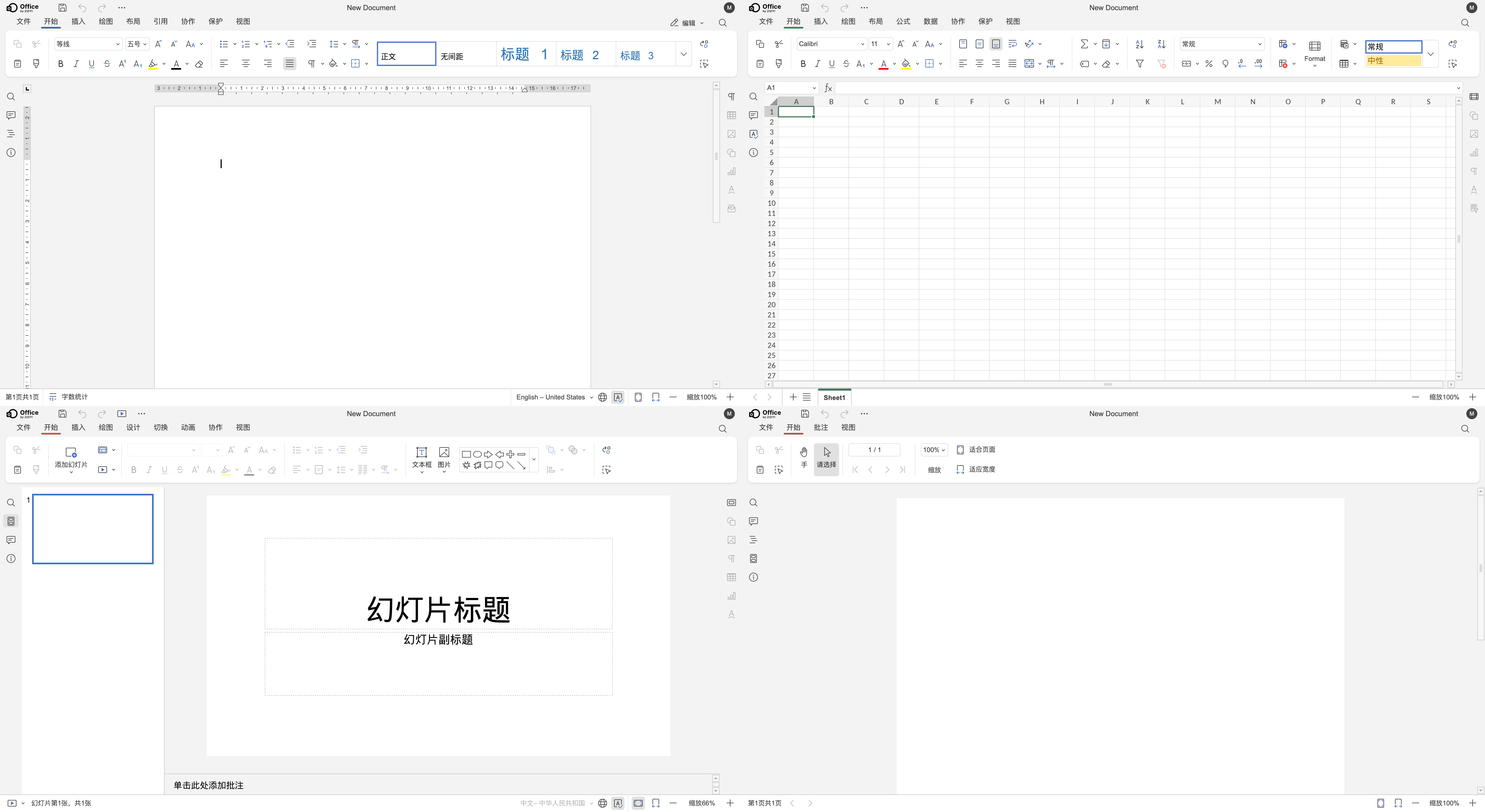This screenshot has width=1485, height=812.
Task: Open the 公式 tab in the spreadsheet
Action: 903,21
